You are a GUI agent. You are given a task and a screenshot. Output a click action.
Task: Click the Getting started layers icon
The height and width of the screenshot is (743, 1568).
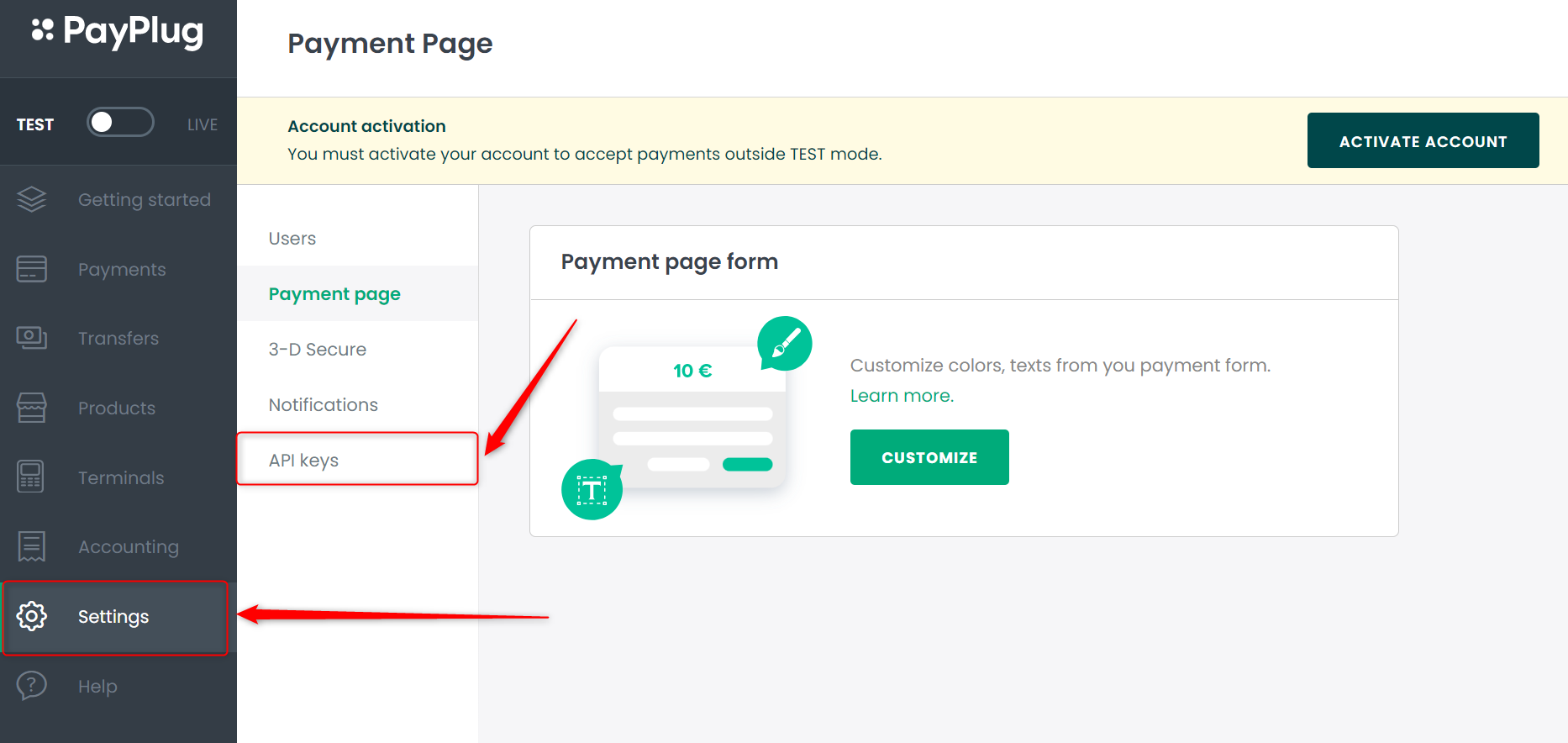click(x=32, y=200)
